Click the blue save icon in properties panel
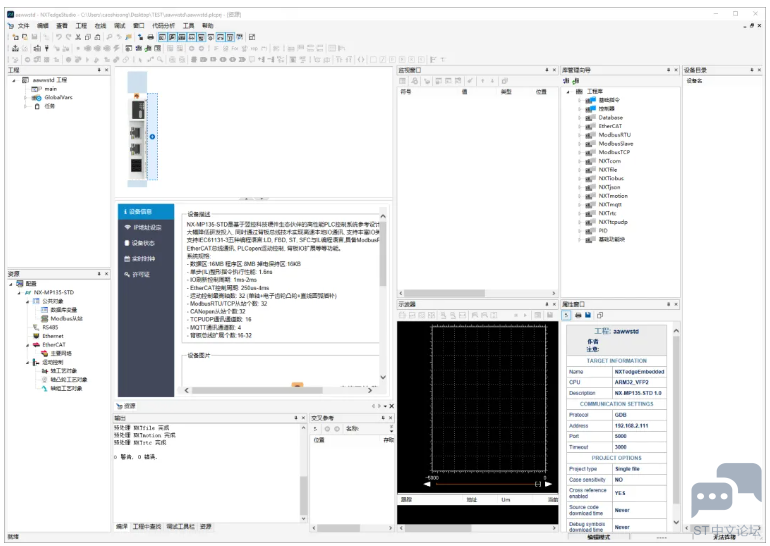 click(588, 315)
